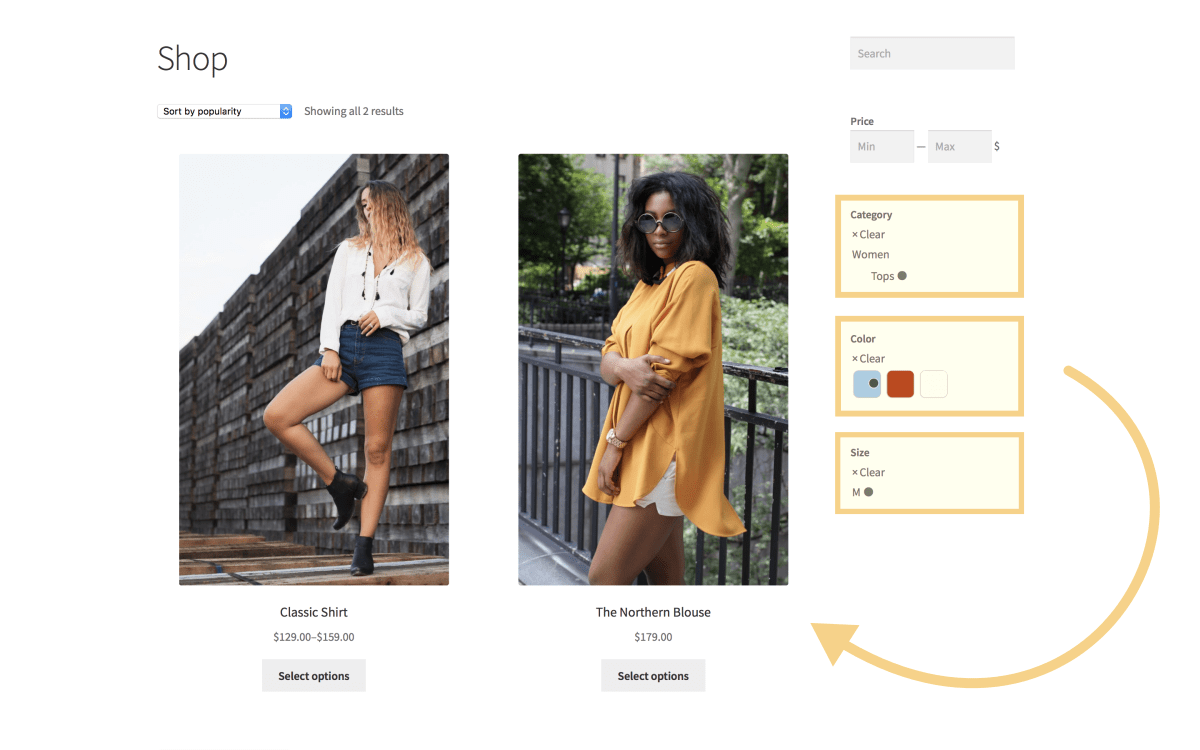Deselect the light blue color swatch

click(x=866, y=384)
